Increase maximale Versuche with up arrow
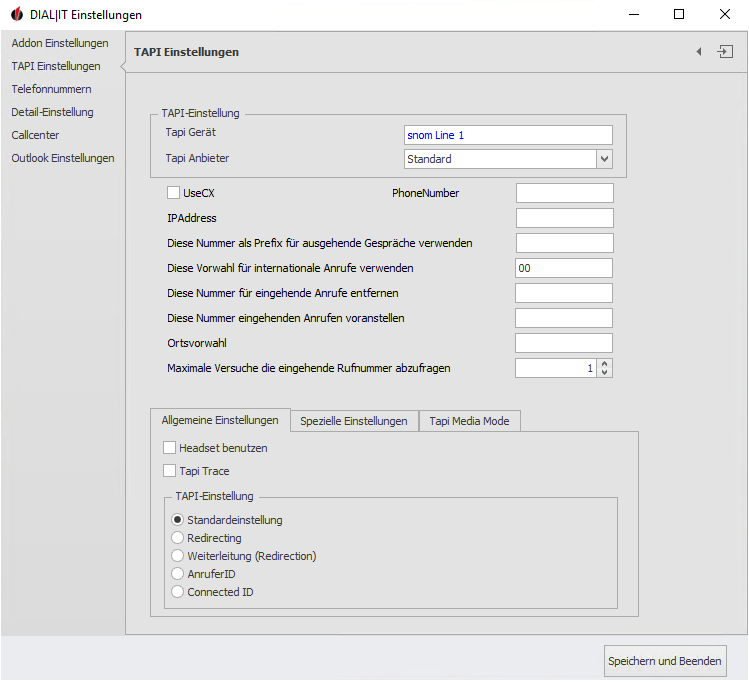Image resolution: width=749 pixels, height=682 pixels. pos(605,363)
